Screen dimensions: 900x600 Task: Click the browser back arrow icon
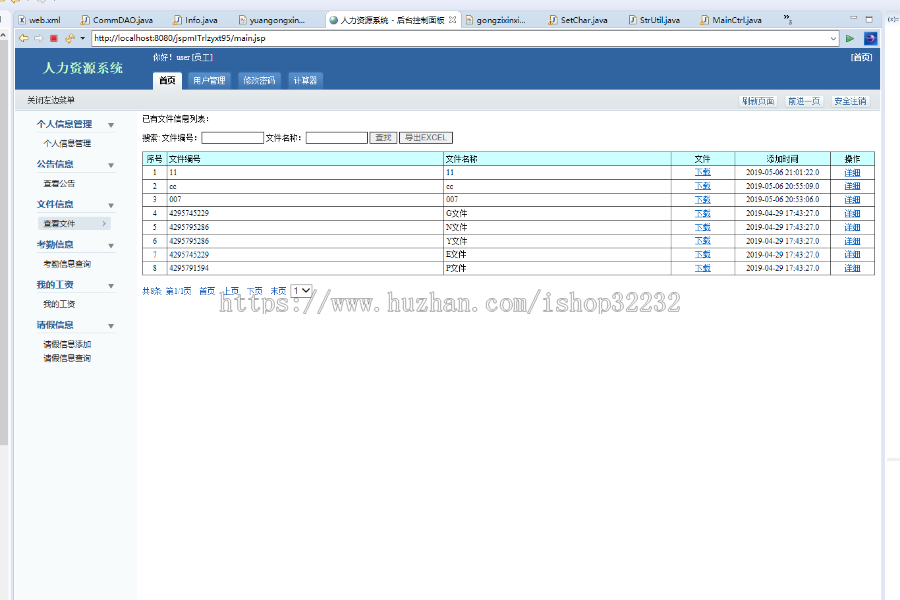click(23, 39)
